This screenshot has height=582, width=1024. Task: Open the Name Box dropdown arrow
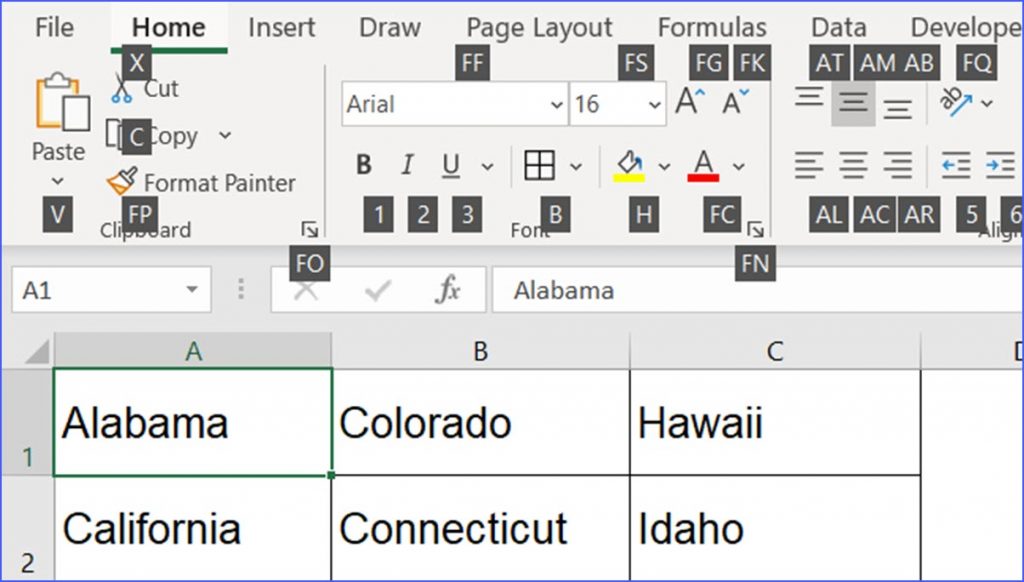[x=192, y=291]
